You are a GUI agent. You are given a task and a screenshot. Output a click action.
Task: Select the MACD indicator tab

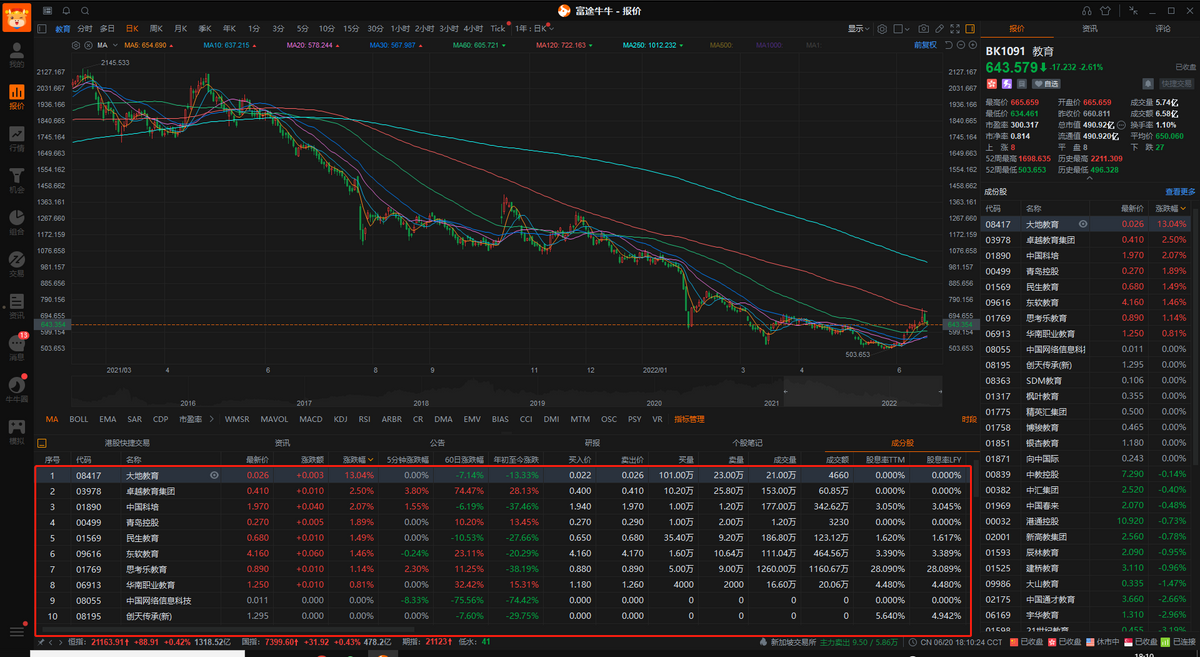[x=311, y=420]
